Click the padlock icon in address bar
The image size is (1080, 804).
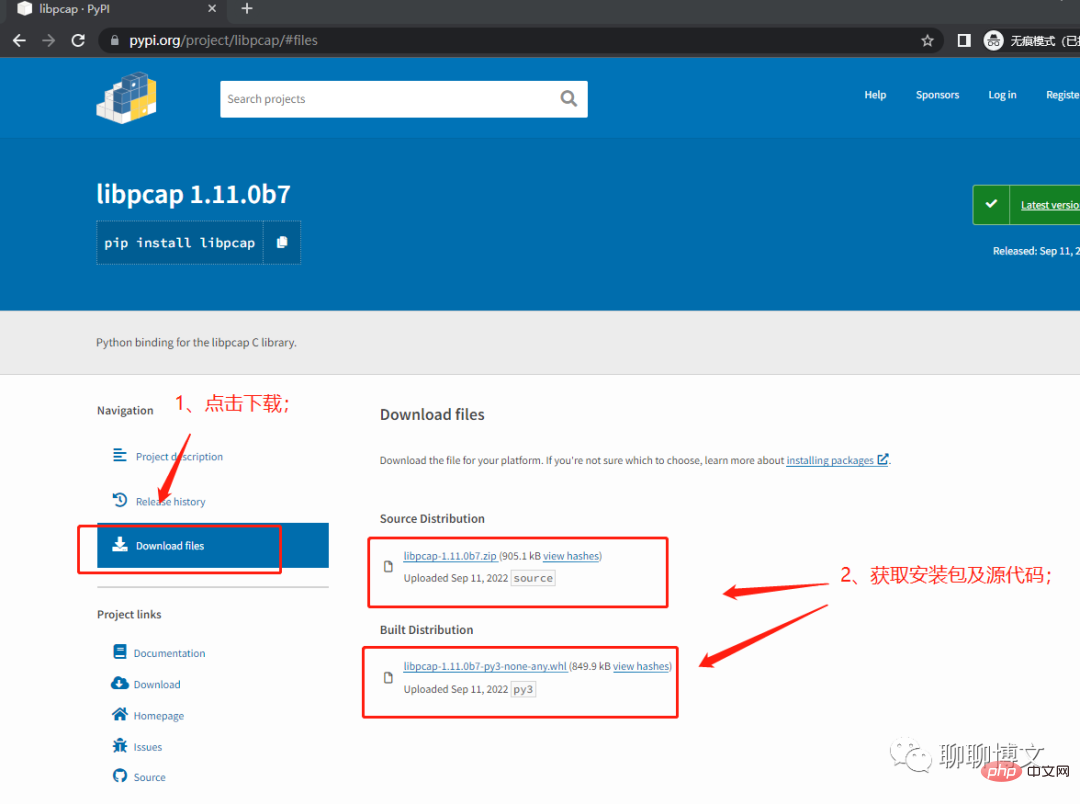115,41
